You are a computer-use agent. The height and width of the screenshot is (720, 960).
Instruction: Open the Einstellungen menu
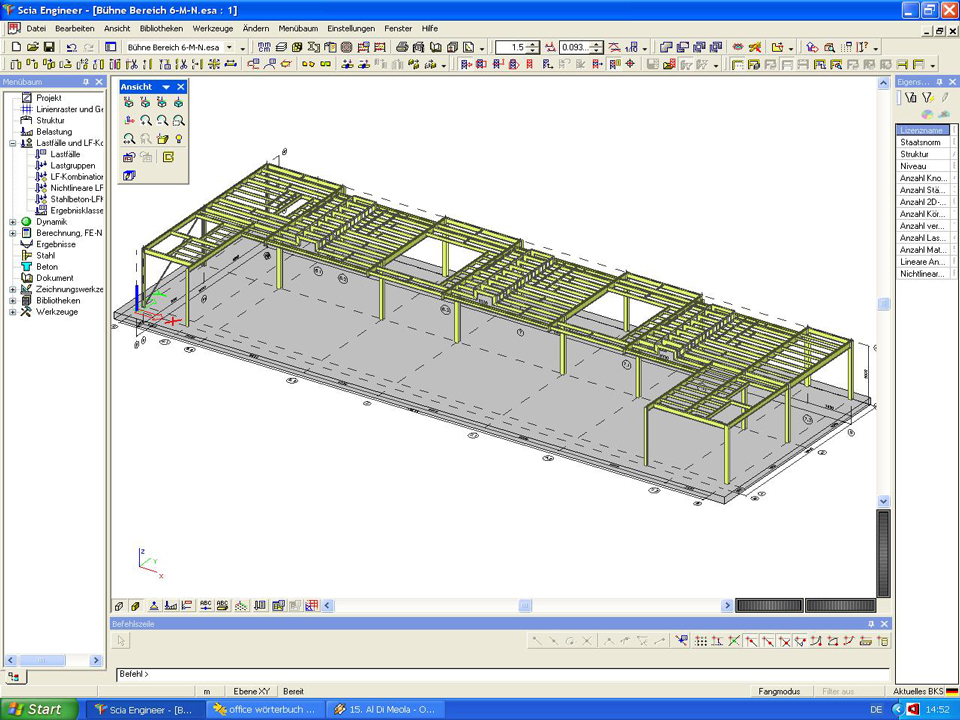click(x=350, y=29)
